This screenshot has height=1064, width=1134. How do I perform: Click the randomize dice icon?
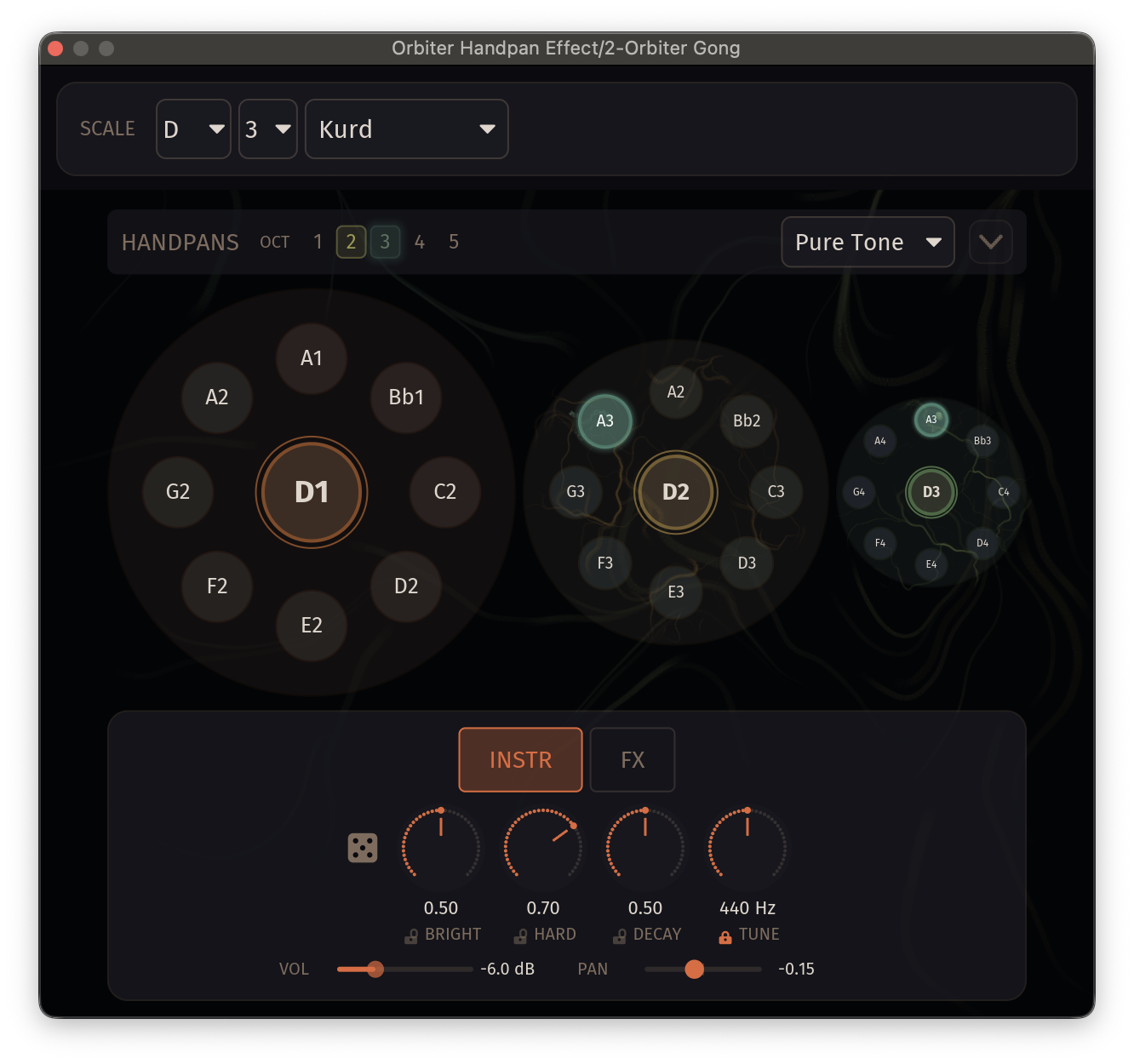(x=363, y=848)
